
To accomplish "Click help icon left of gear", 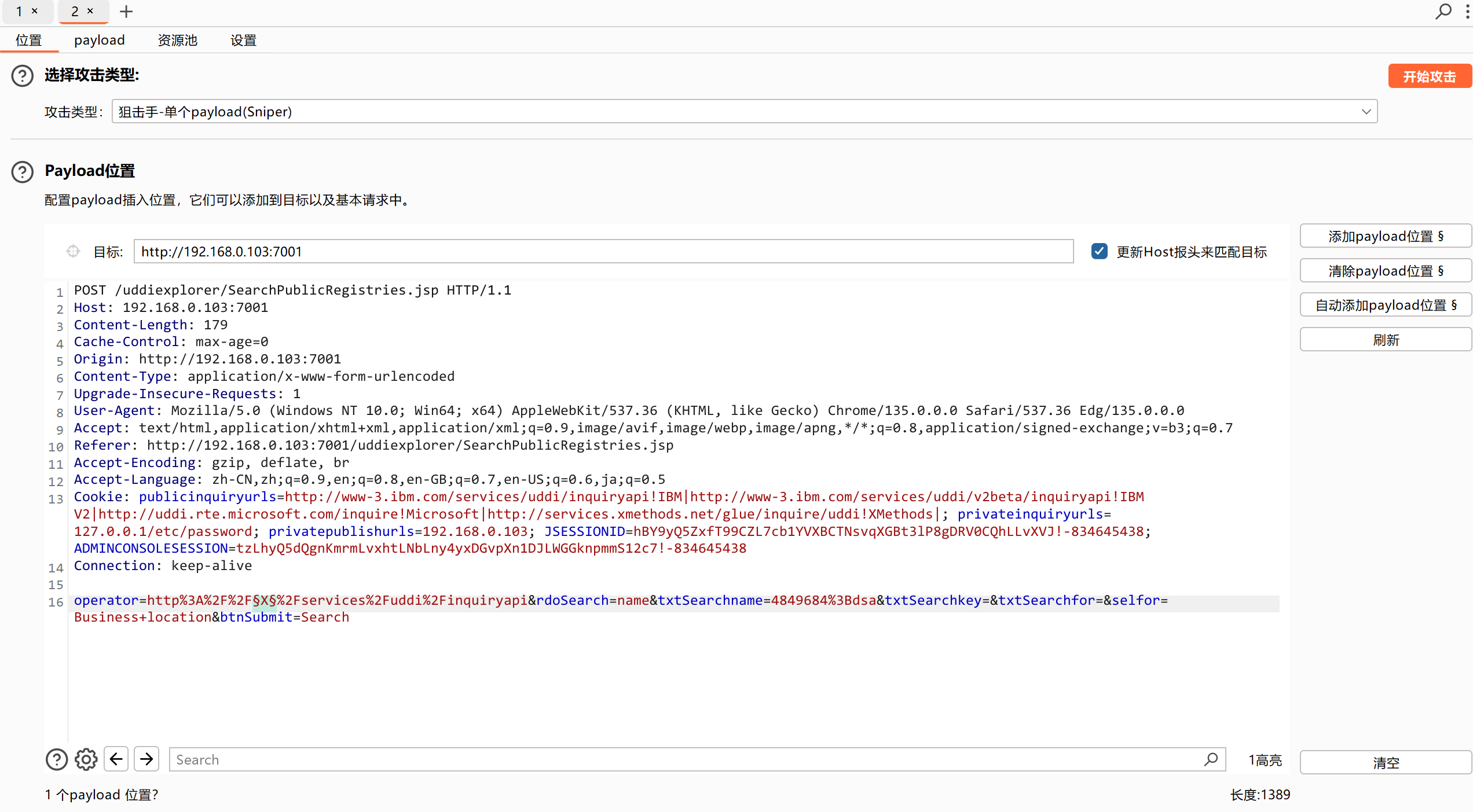I will pos(56,759).
